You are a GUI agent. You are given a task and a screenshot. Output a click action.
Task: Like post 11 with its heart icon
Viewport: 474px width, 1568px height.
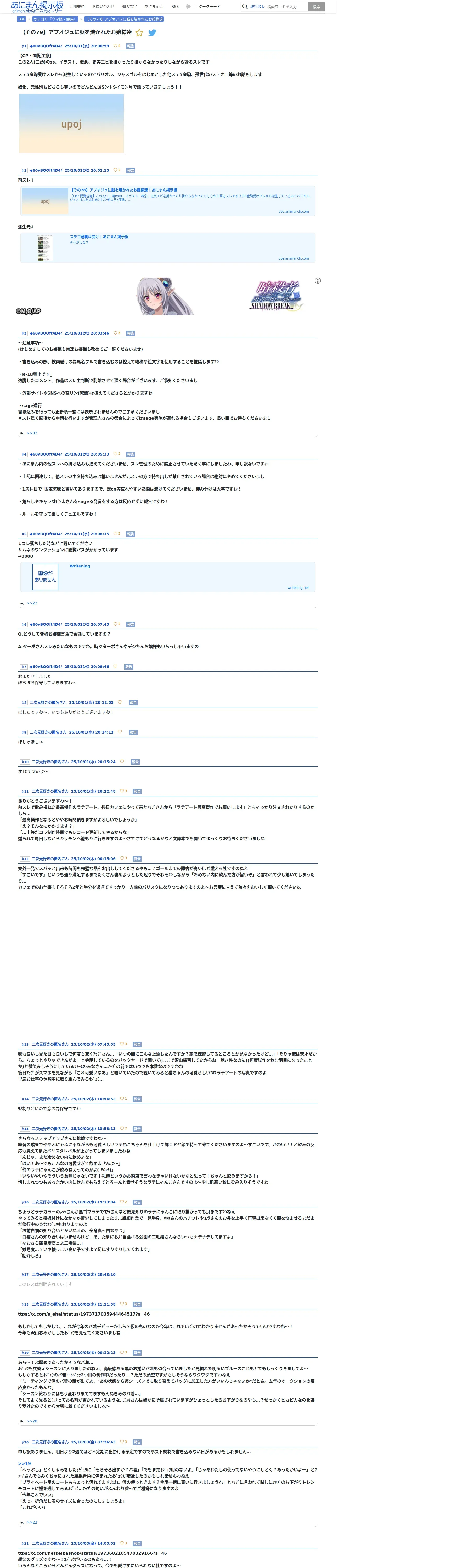122,791
